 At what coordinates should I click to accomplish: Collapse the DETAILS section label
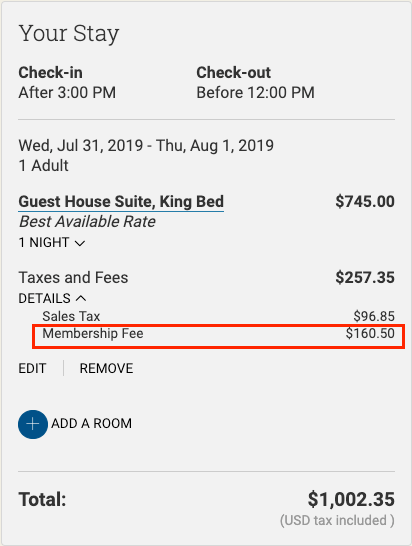pyautogui.click(x=45, y=298)
